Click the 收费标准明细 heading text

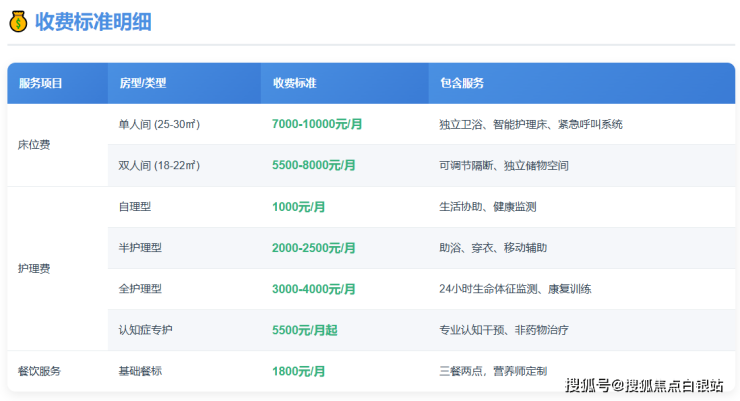click(x=93, y=22)
